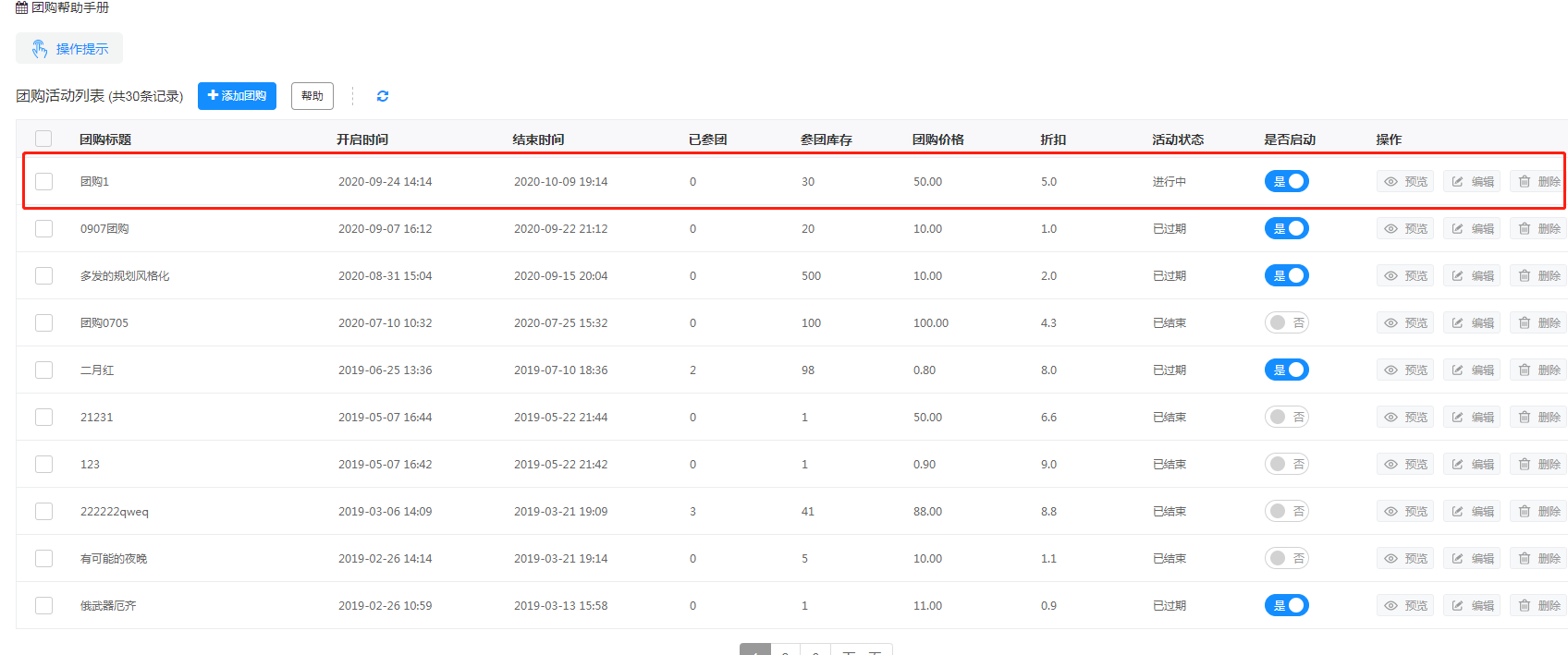
Task: Tick the select-all checkbox in table header
Action: tap(43, 139)
